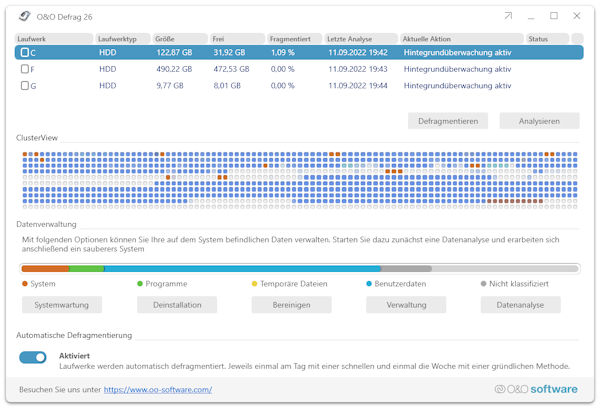Image resolution: width=600 pixels, height=408 pixels.
Task: Sort by the Laufwerk column header
Action: (x=54, y=39)
